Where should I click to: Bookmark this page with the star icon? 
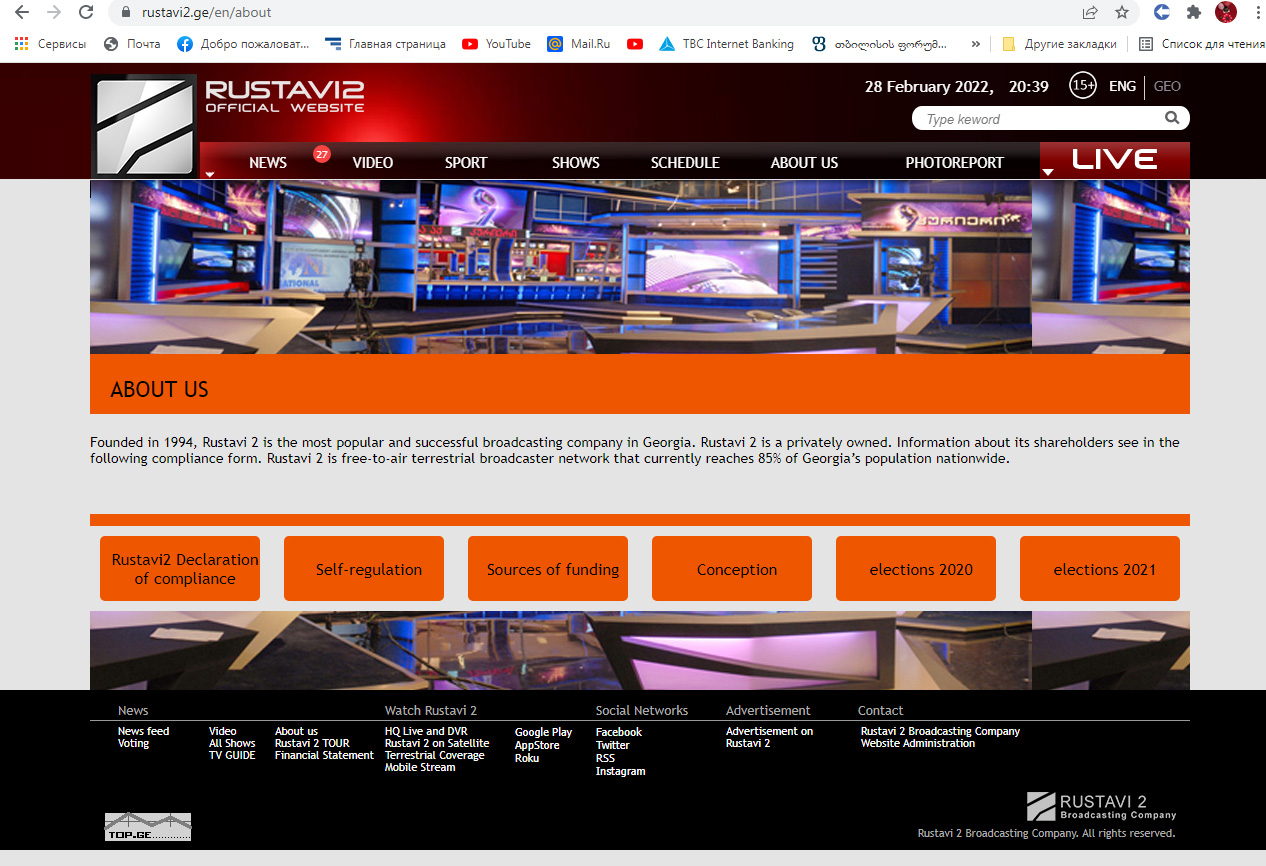point(1121,13)
